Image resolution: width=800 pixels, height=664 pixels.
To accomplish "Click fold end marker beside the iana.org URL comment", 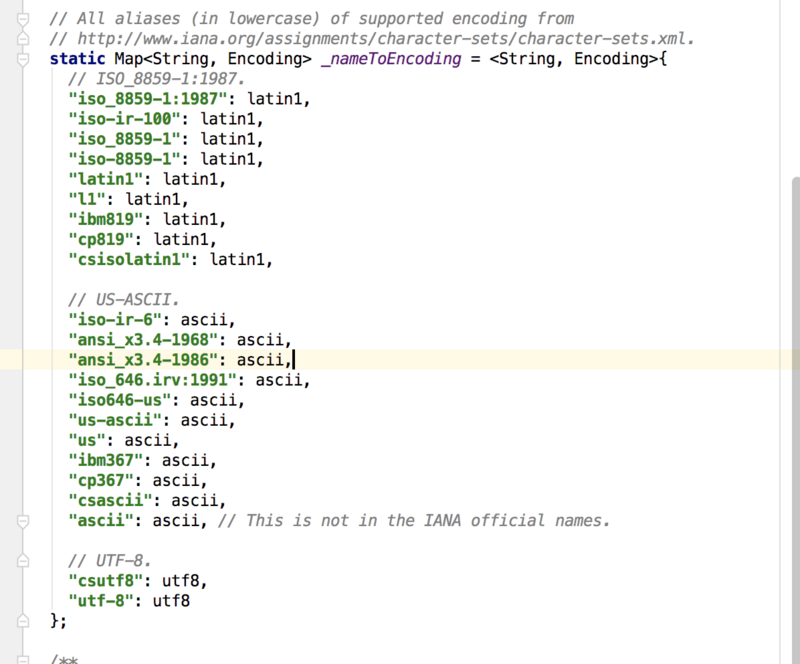I will 23,39.
